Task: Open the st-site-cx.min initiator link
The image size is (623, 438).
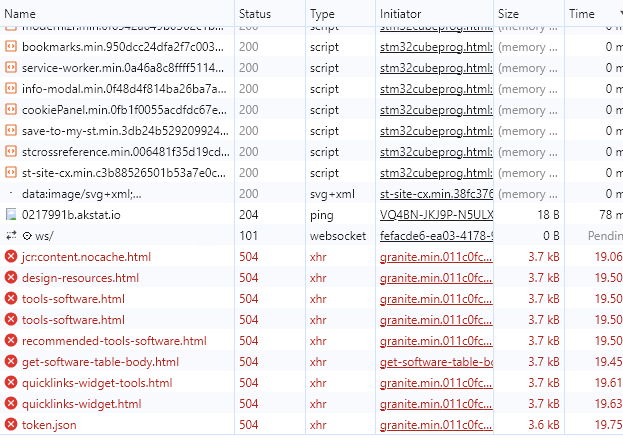Action: [436, 194]
